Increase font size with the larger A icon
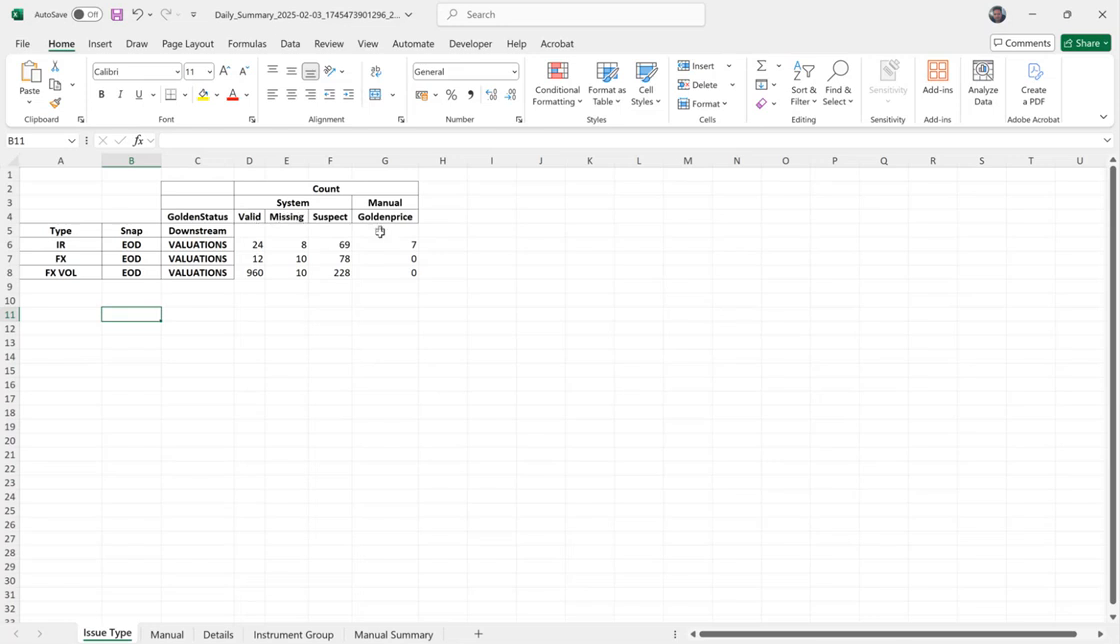The width and height of the screenshot is (1120, 644). click(224, 71)
